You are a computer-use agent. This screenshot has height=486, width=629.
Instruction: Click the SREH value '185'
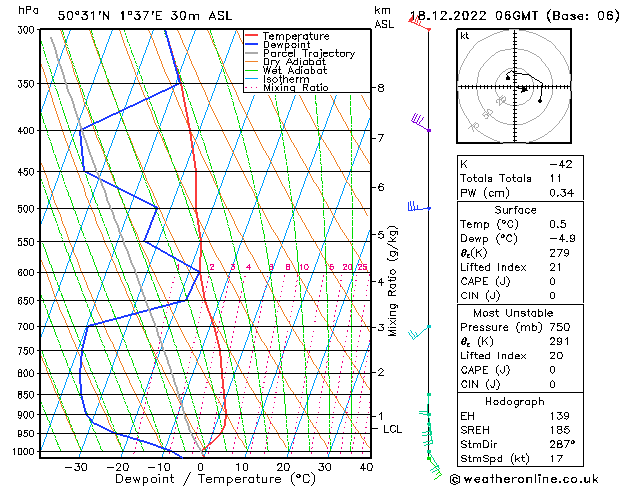pyautogui.click(x=560, y=430)
